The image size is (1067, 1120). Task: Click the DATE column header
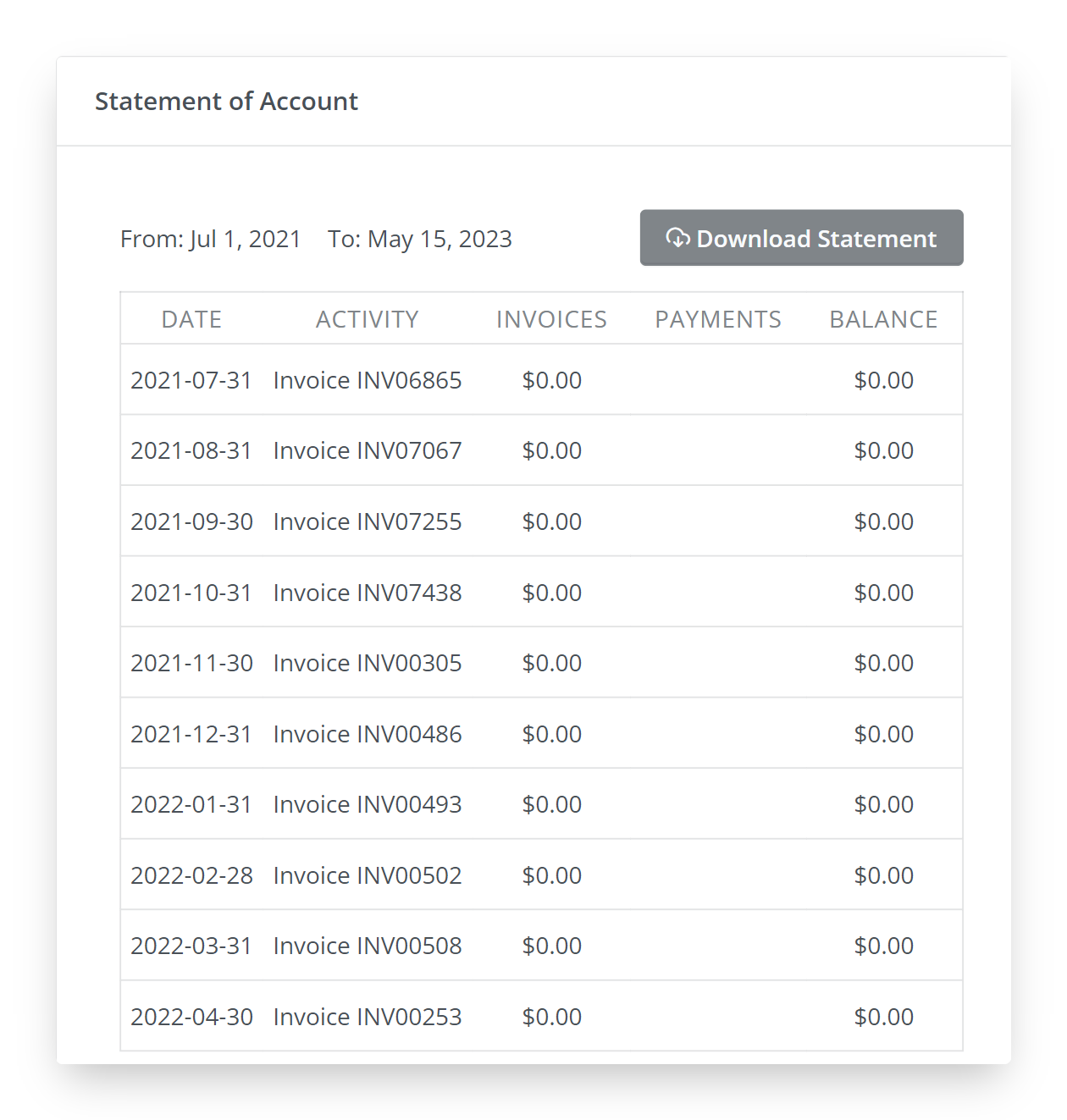point(191,319)
